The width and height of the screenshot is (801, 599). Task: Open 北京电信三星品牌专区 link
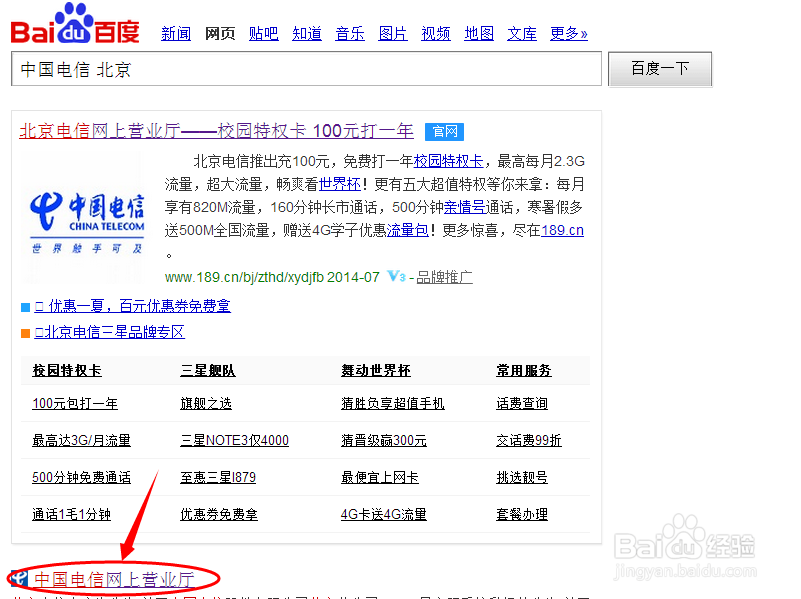pos(109,332)
